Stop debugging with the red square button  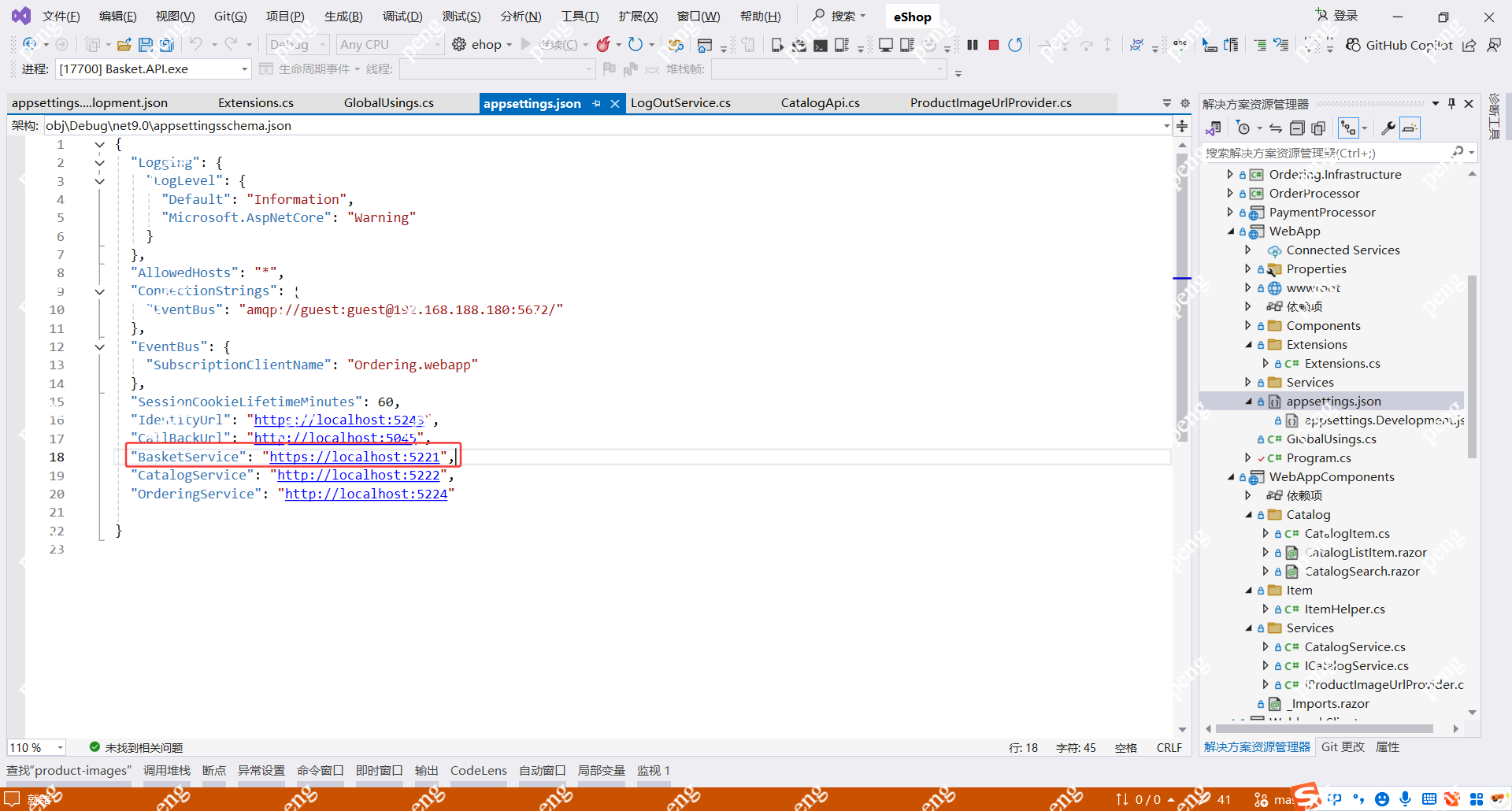coord(994,45)
